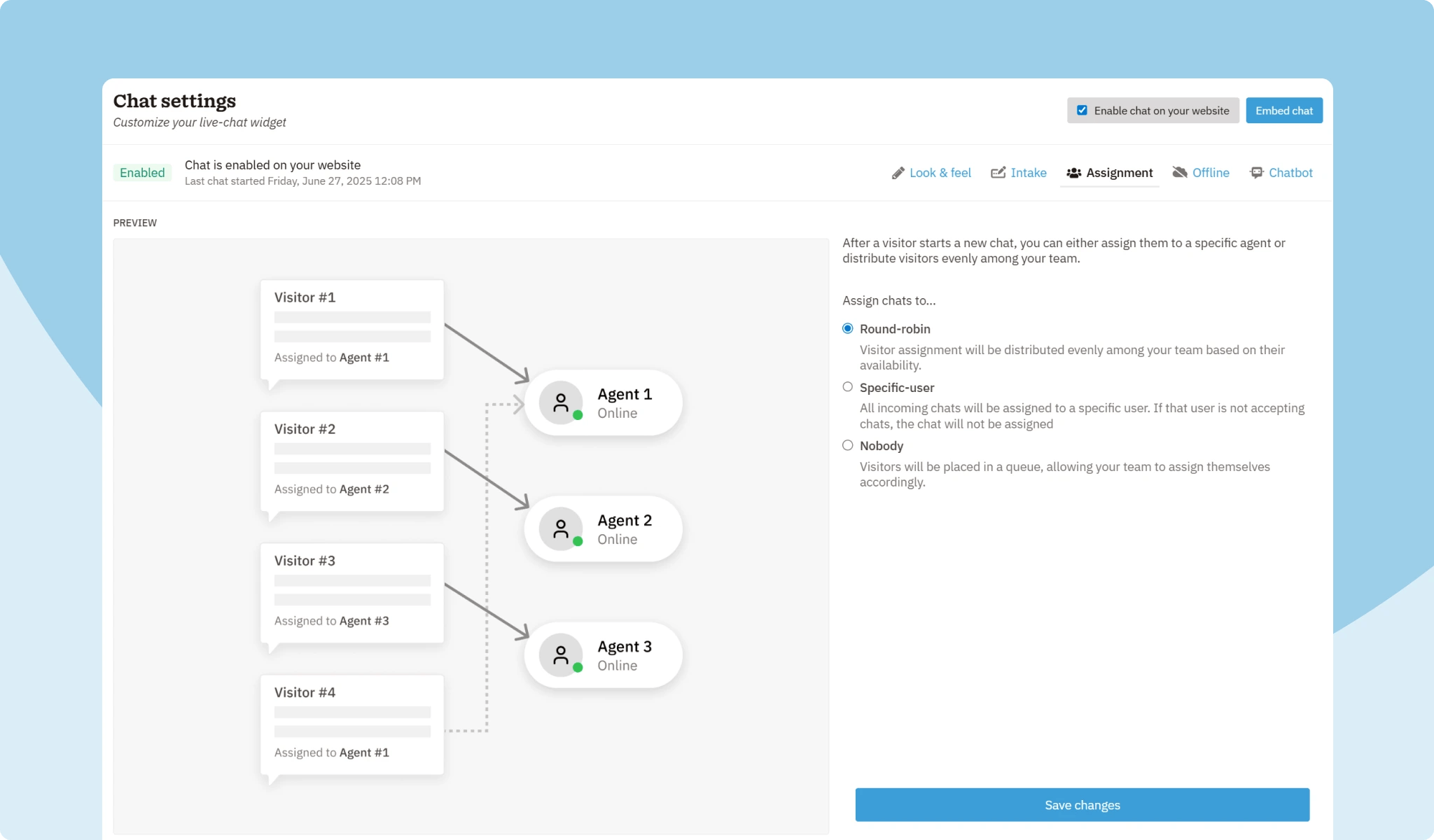
Task: Click the Embed chat button
Action: coord(1283,110)
